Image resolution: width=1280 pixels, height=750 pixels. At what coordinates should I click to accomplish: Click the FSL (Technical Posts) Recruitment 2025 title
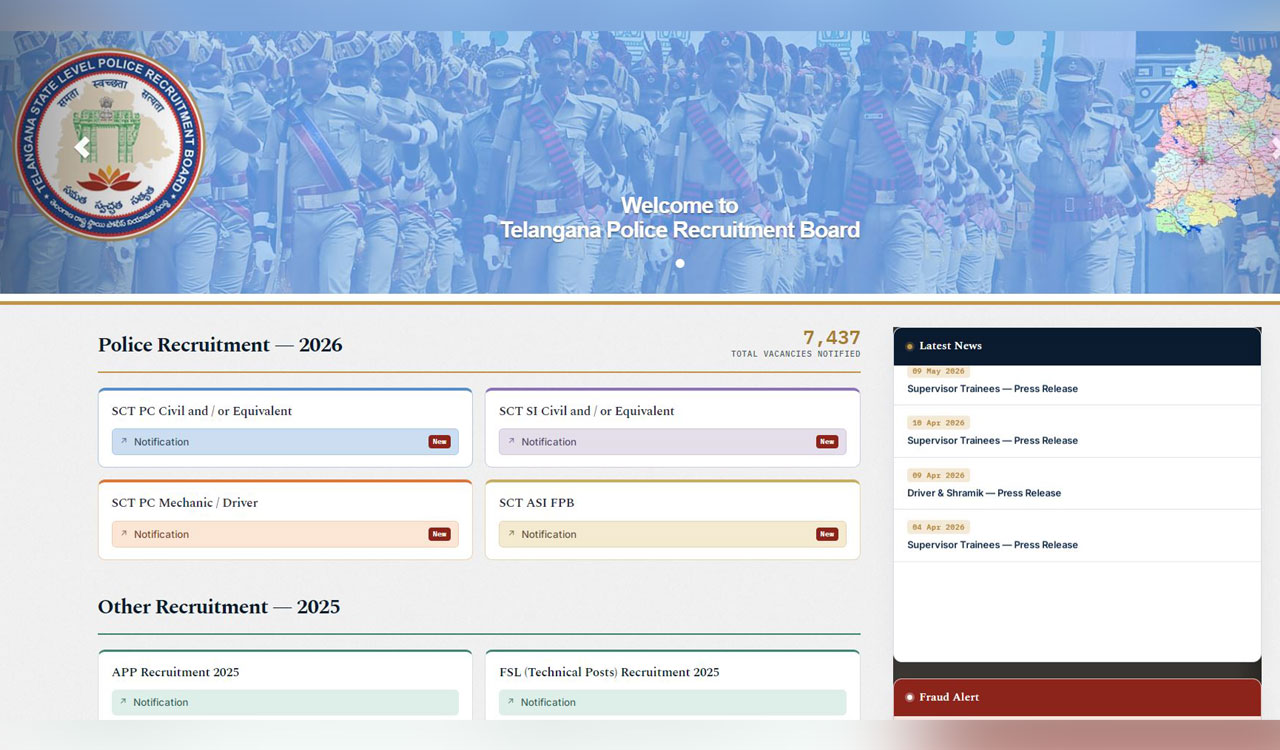point(609,672)
